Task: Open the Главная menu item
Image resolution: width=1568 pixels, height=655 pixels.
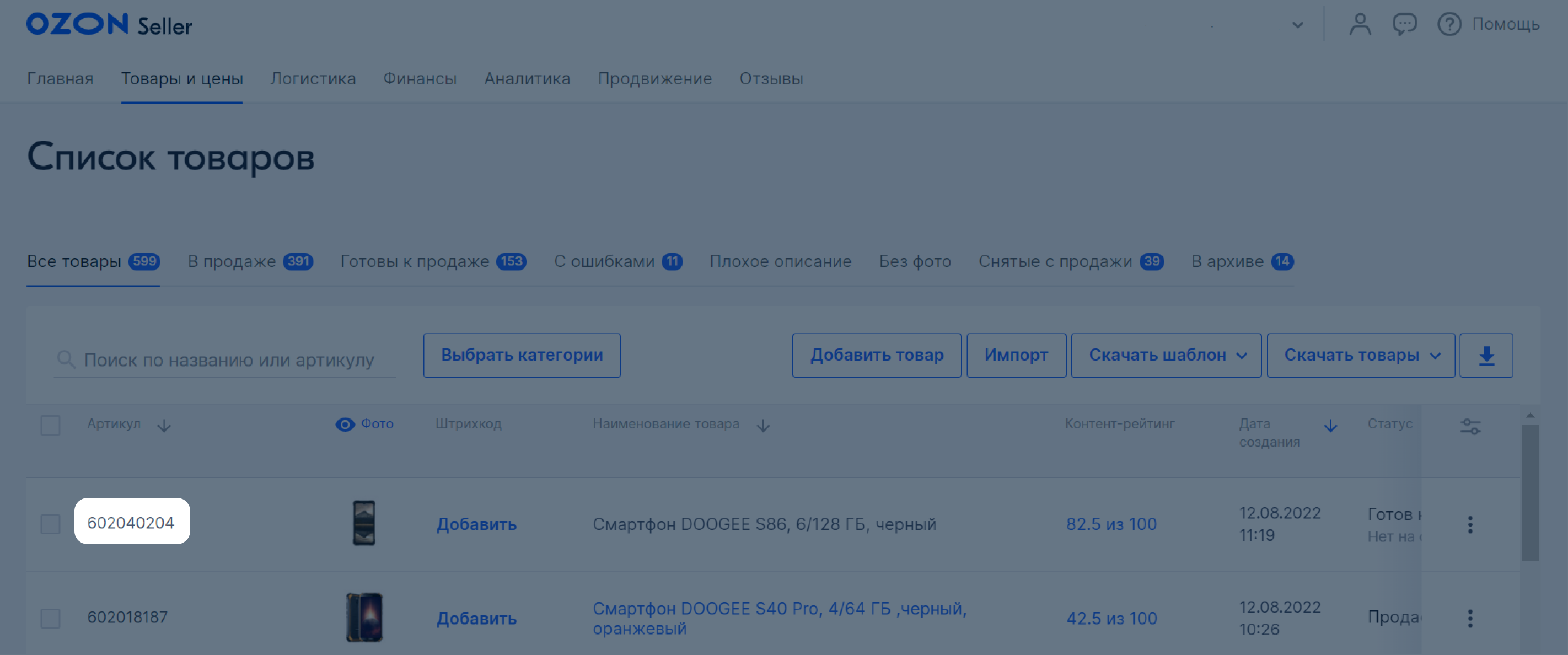Action: point(60,78)
